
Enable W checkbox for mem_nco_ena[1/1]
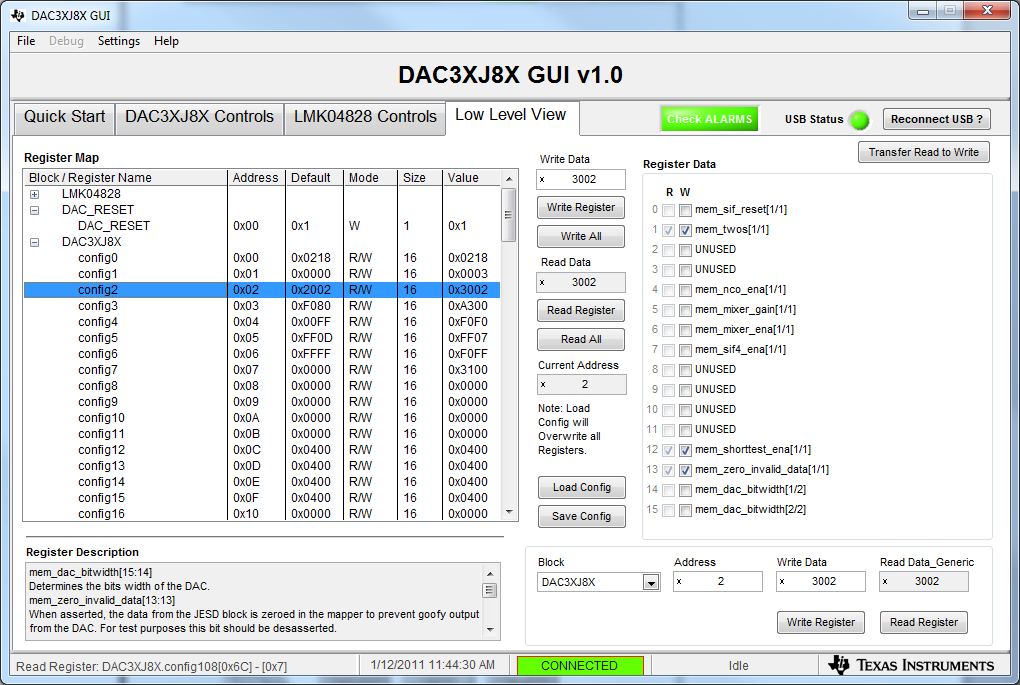click(x=685, y=290)
